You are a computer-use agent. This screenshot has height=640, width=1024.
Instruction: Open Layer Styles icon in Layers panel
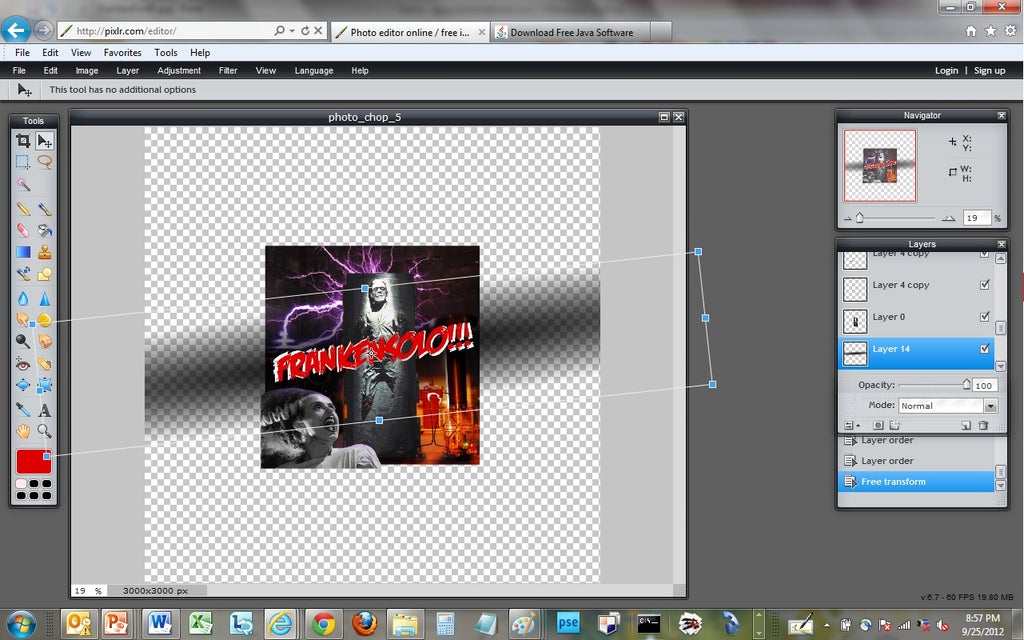895,425
